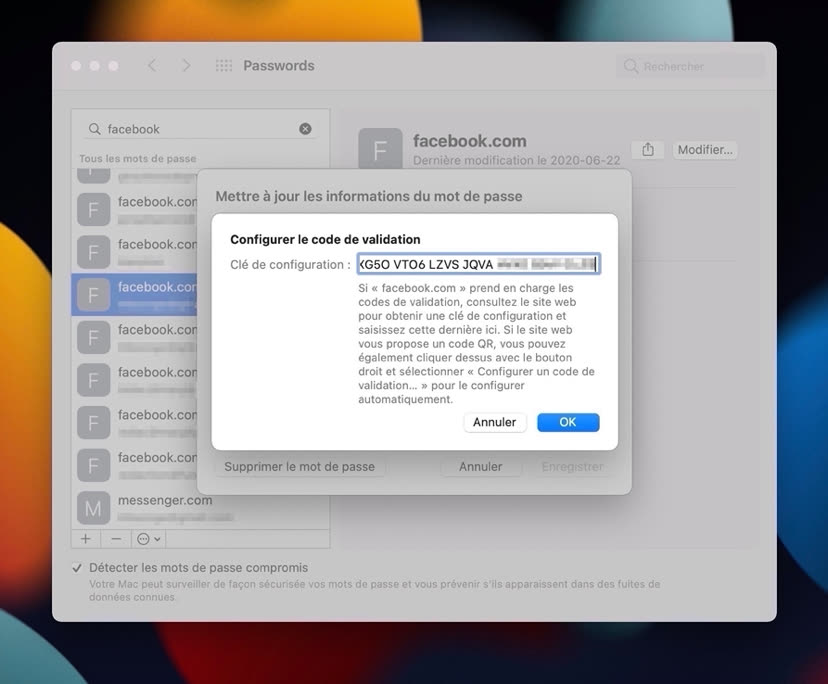Remove the entry with the minus button
Viewport: 828px width, 684px height.
pyautogui.click(x=117, y=539)
